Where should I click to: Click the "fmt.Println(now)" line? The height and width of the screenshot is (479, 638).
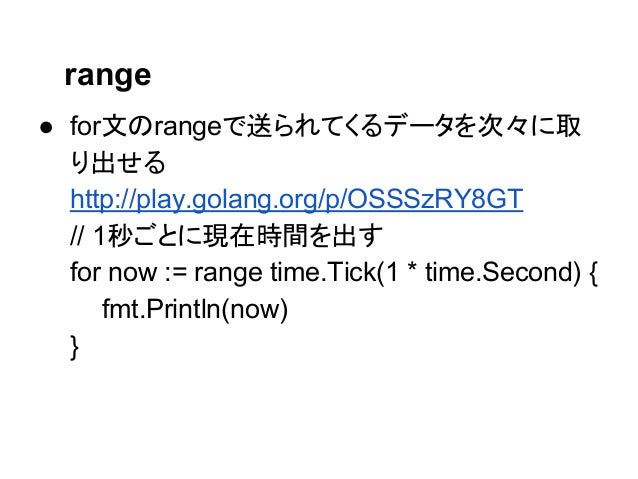click(x=195, y=309)
